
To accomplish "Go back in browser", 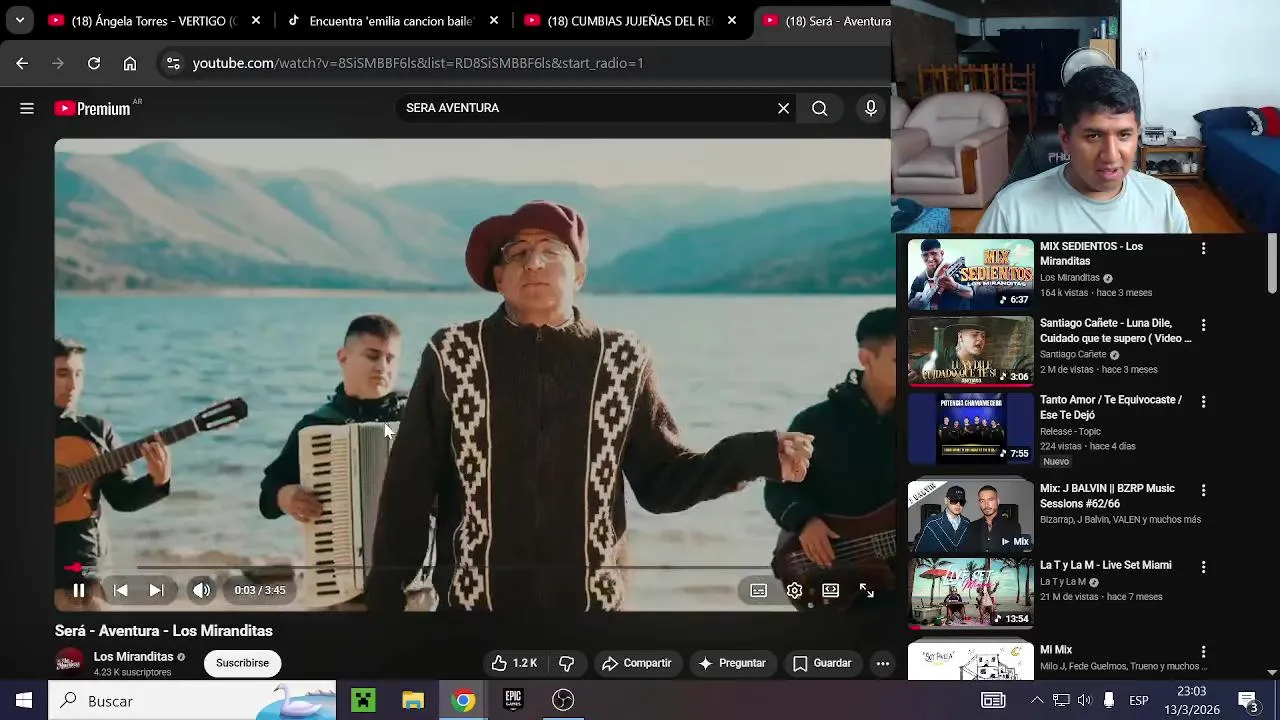I will click(x=22, y=63).
